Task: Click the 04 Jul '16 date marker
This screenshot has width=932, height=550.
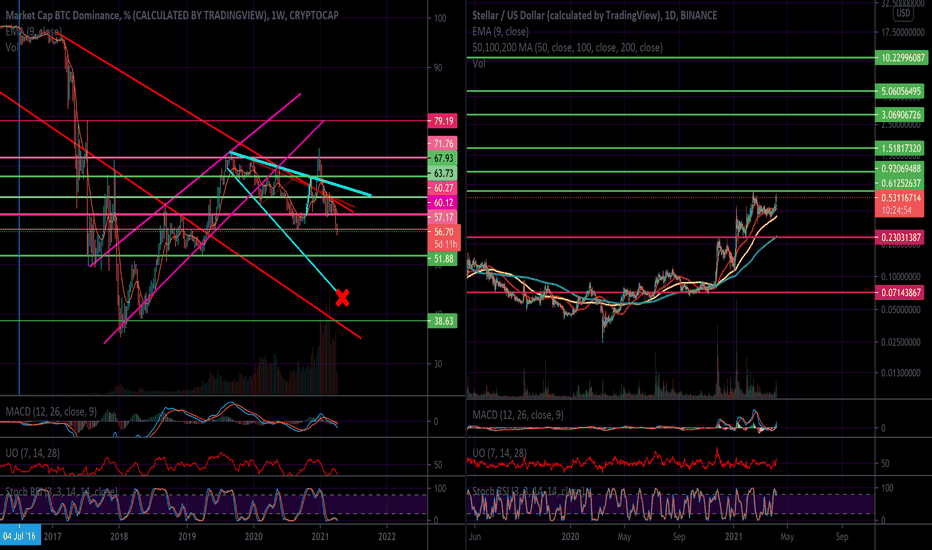Action: tap(20, 536)
